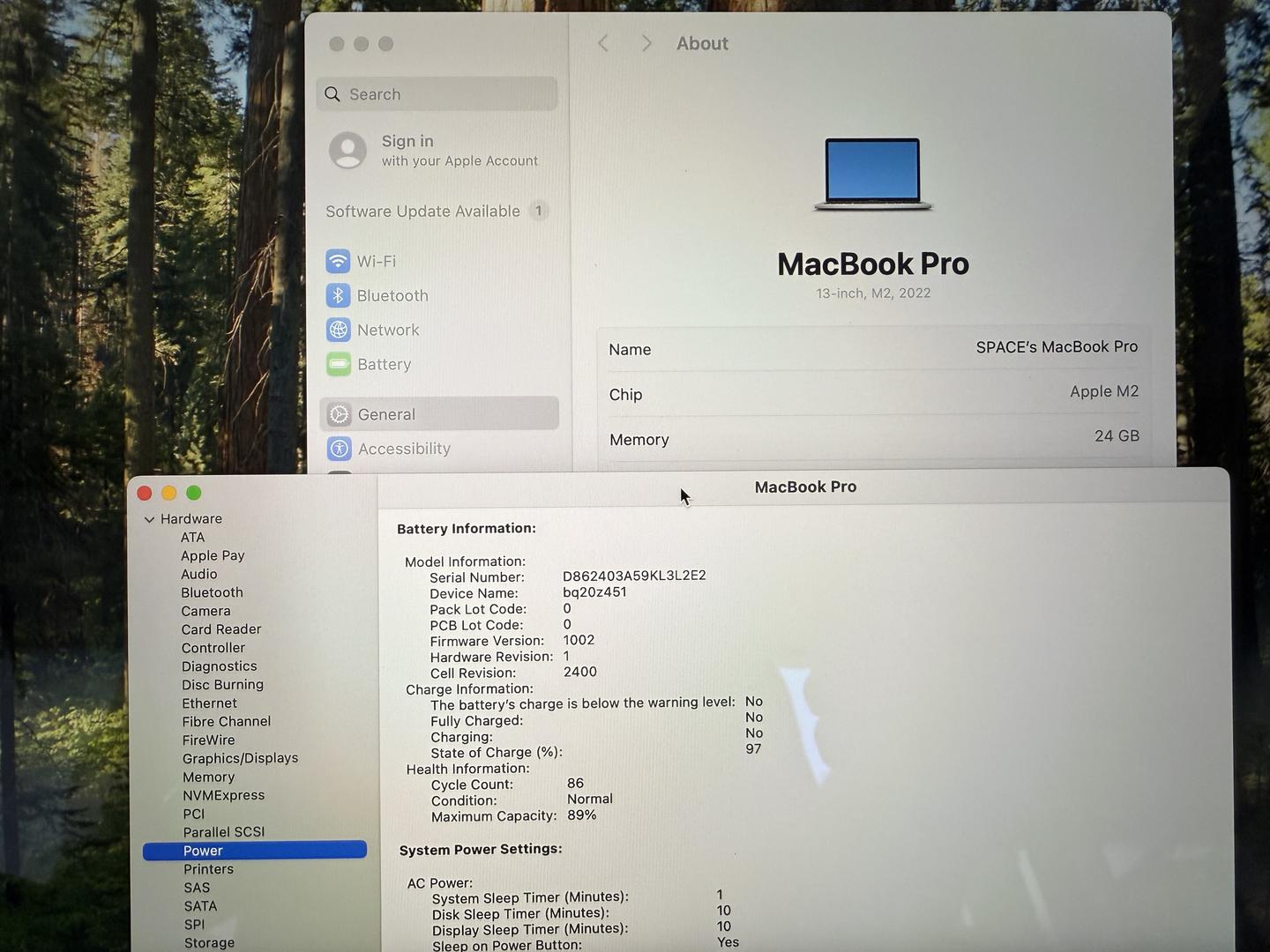Open the Battery icon in Settings sidebar
1270x952 pixels.
[x=338, y=364]
